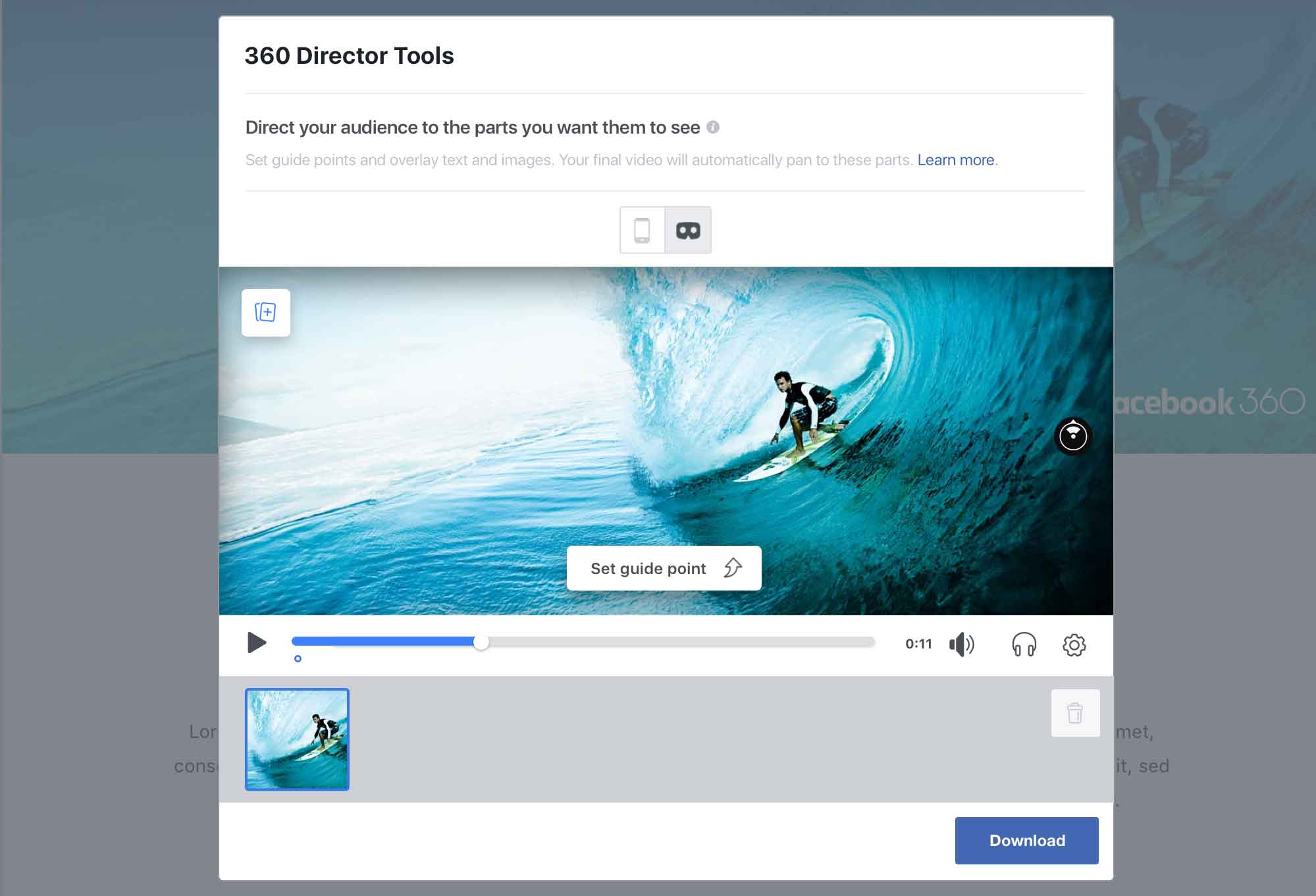Click the Download button

pos(1026,841)
